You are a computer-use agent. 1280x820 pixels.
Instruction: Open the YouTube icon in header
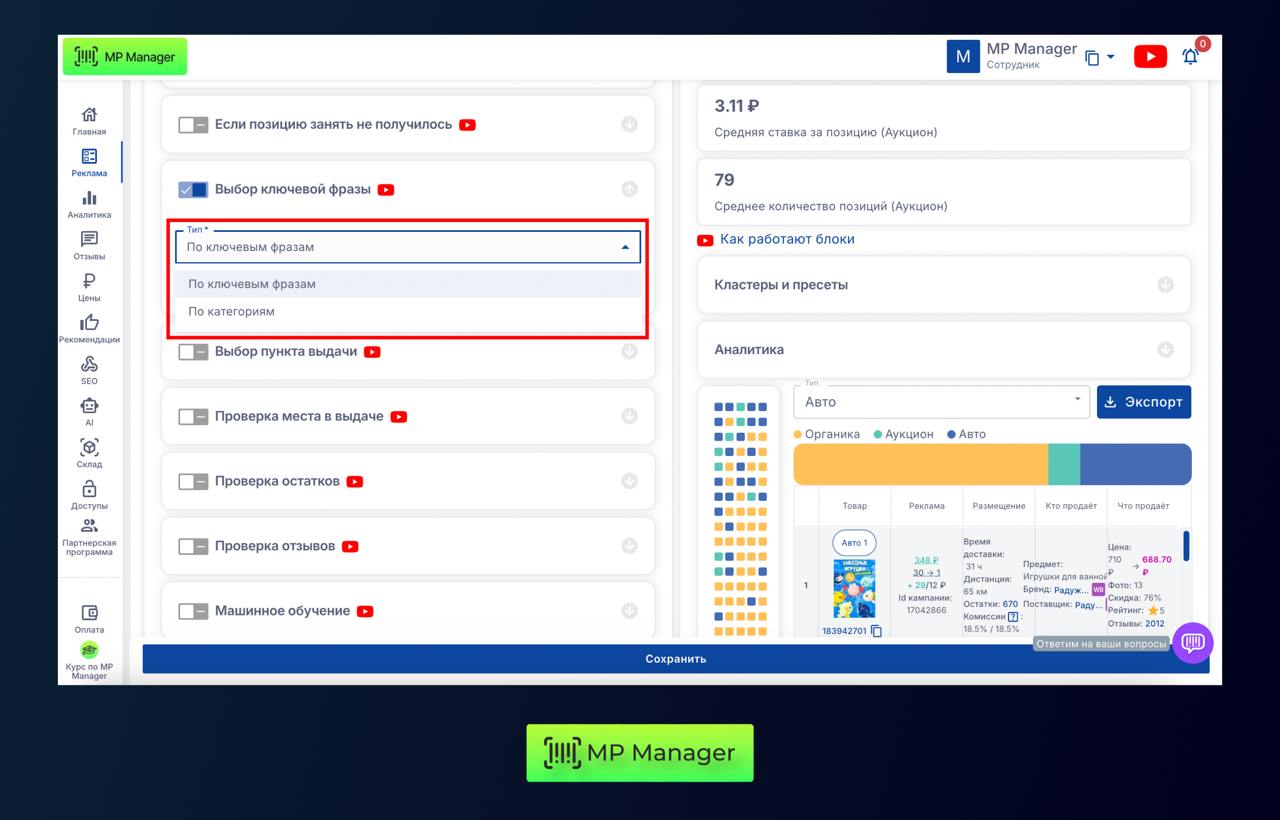tap(1149, 57)
